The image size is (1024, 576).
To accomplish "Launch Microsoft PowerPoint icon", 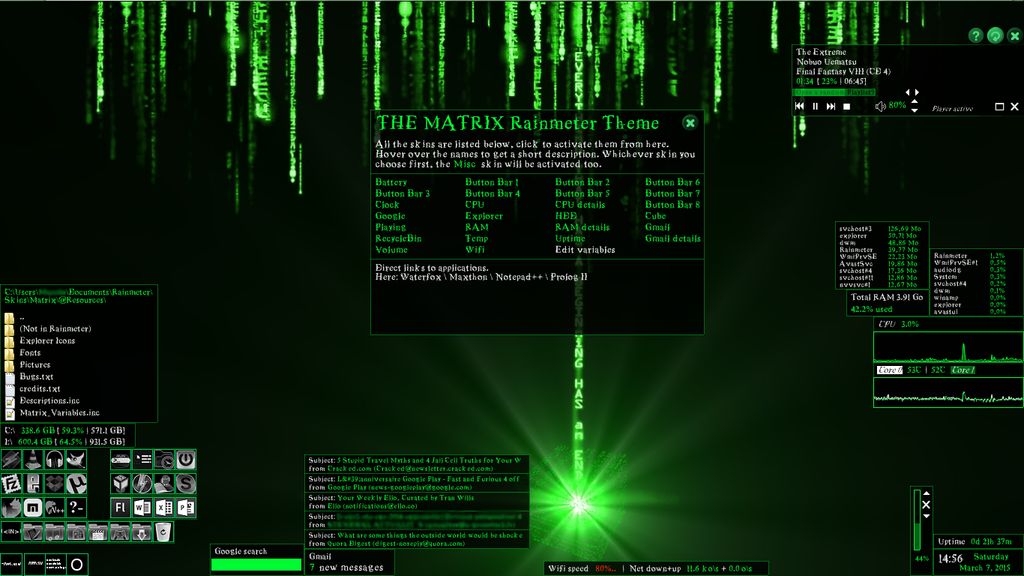I will click(x=186, y=507).
